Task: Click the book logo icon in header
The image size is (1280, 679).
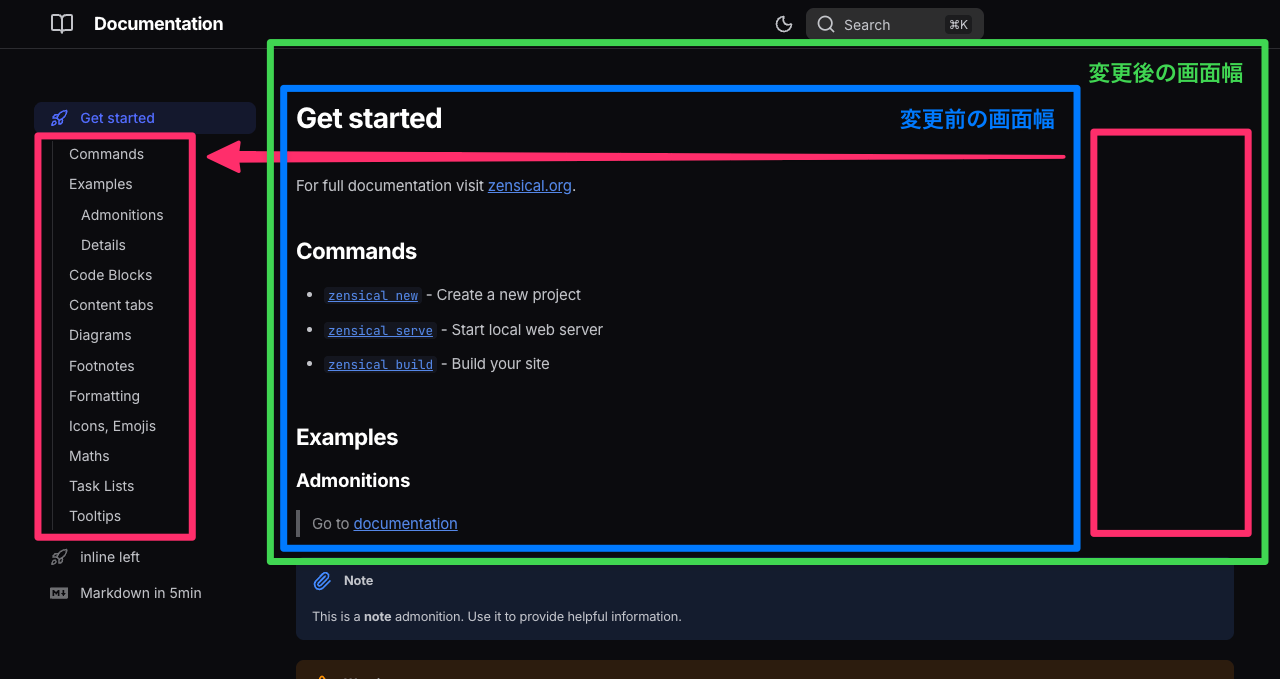Action: (x=62, y=24)
